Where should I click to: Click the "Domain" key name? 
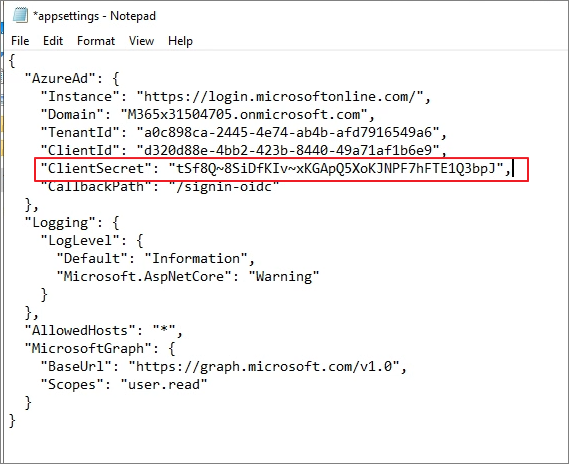coord(72,115)
